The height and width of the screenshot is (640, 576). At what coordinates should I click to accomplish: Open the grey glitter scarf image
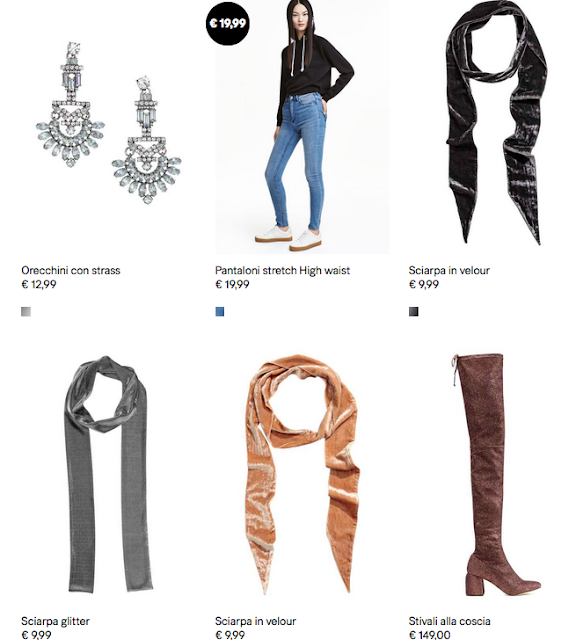[x=109, y=475]
